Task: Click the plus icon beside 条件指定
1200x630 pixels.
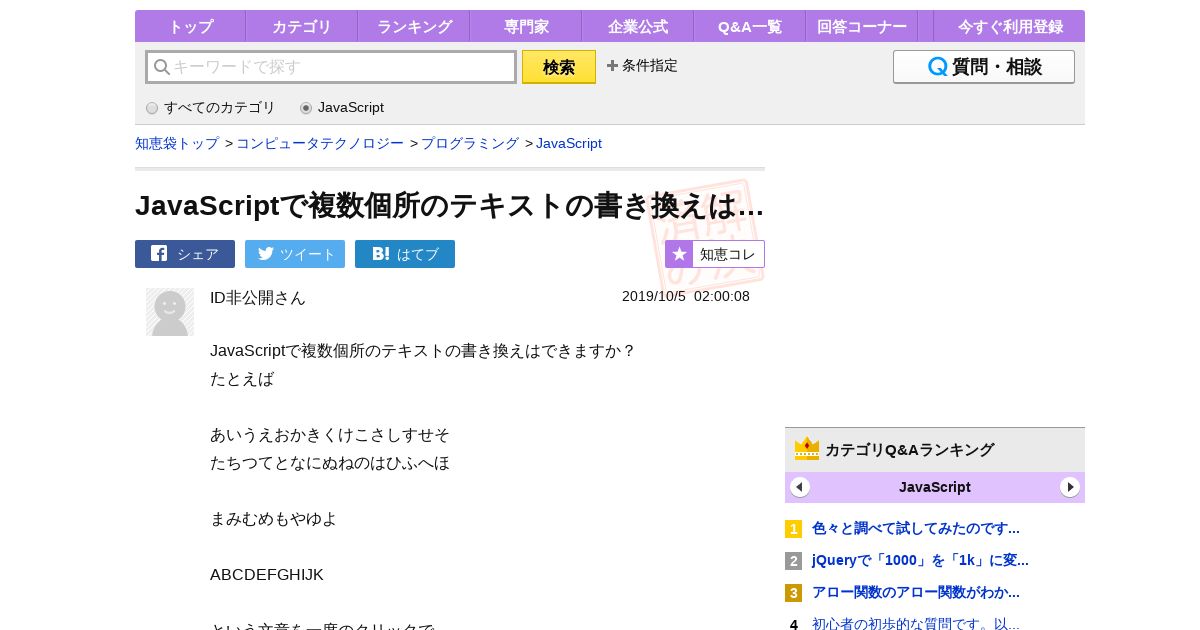Action: pos(612,66)
